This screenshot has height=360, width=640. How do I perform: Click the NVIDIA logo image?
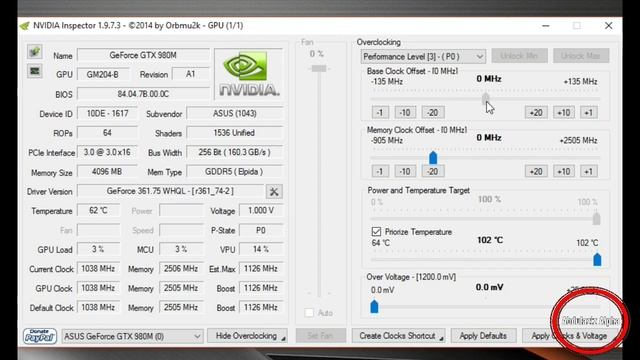[x=249, y=74]
